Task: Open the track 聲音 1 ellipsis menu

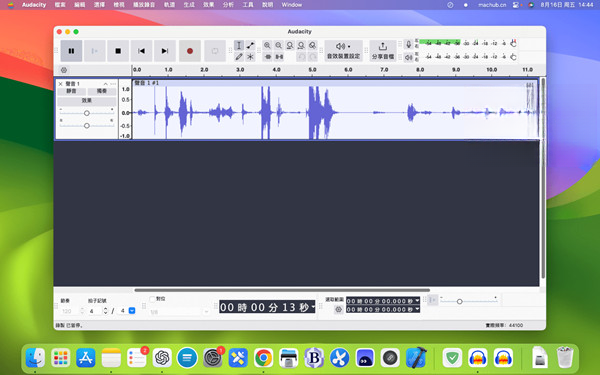Action: pos(113,84)
